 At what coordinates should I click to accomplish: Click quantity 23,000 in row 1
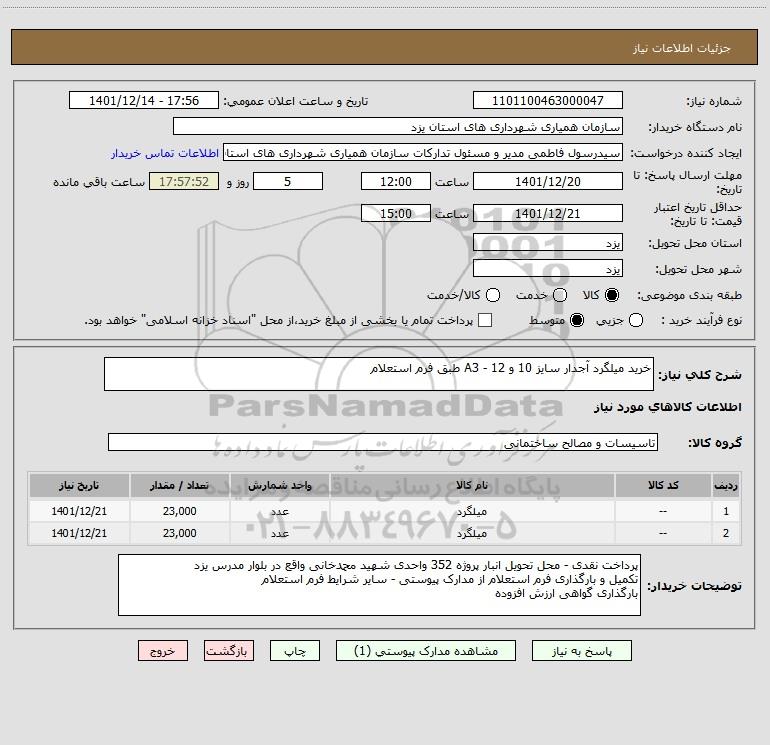tap(180, 511)
